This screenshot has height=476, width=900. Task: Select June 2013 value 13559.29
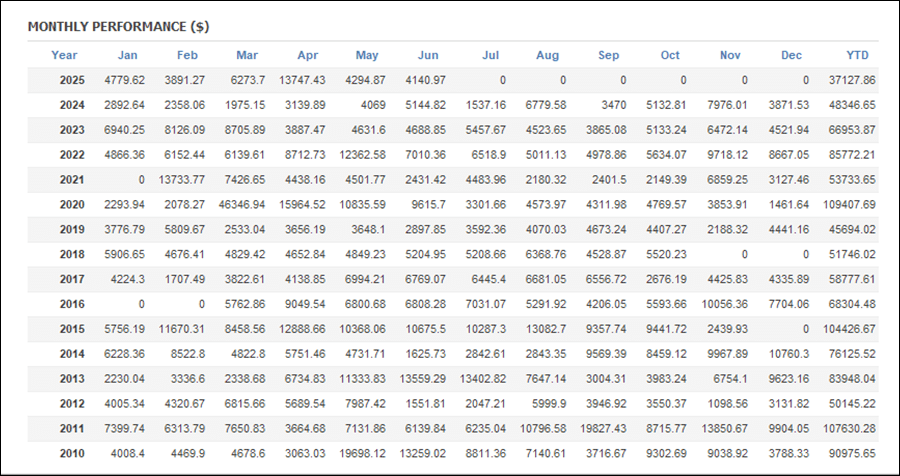point(422,379)
